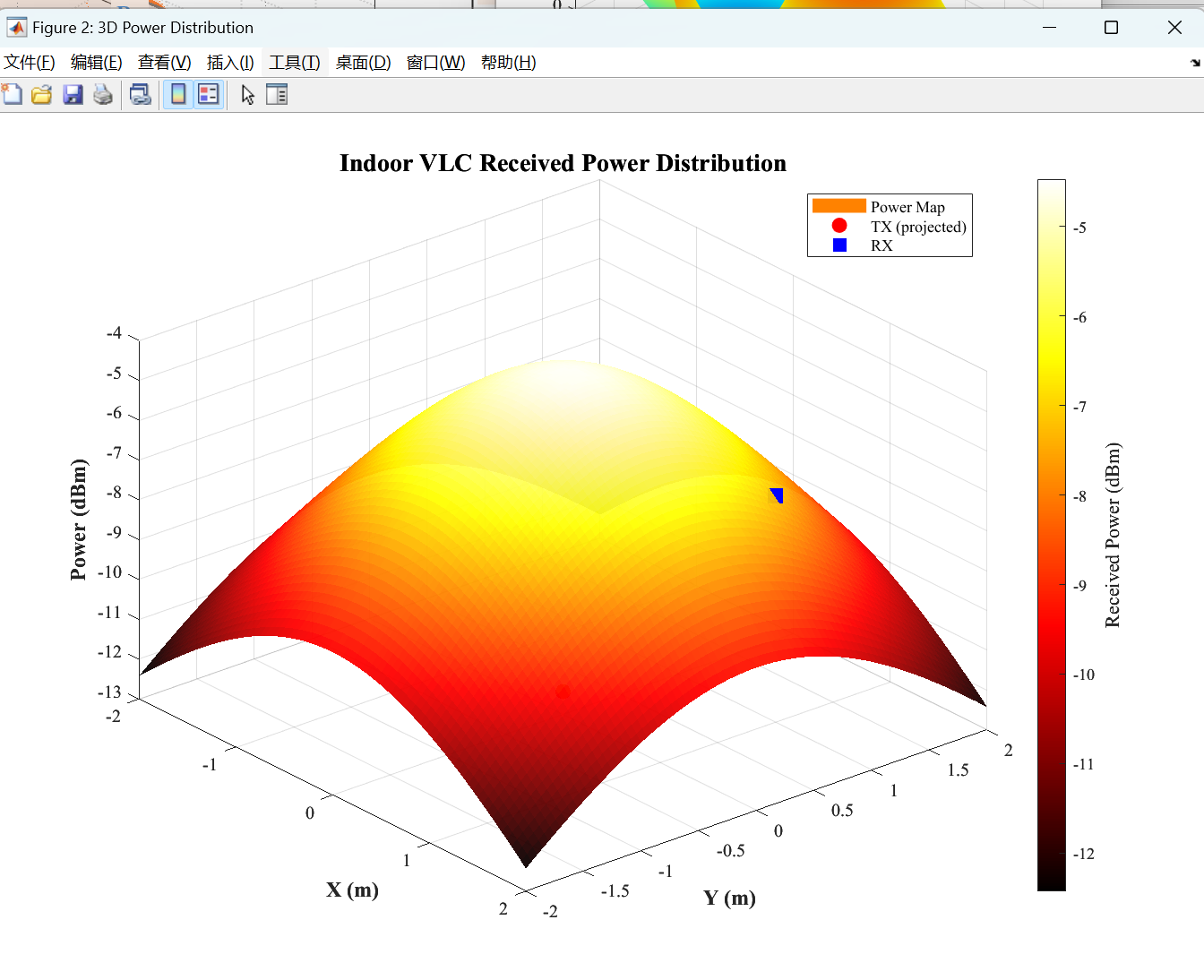Select the "Received Power (dBm)" colorbar label

point(1113,535)
